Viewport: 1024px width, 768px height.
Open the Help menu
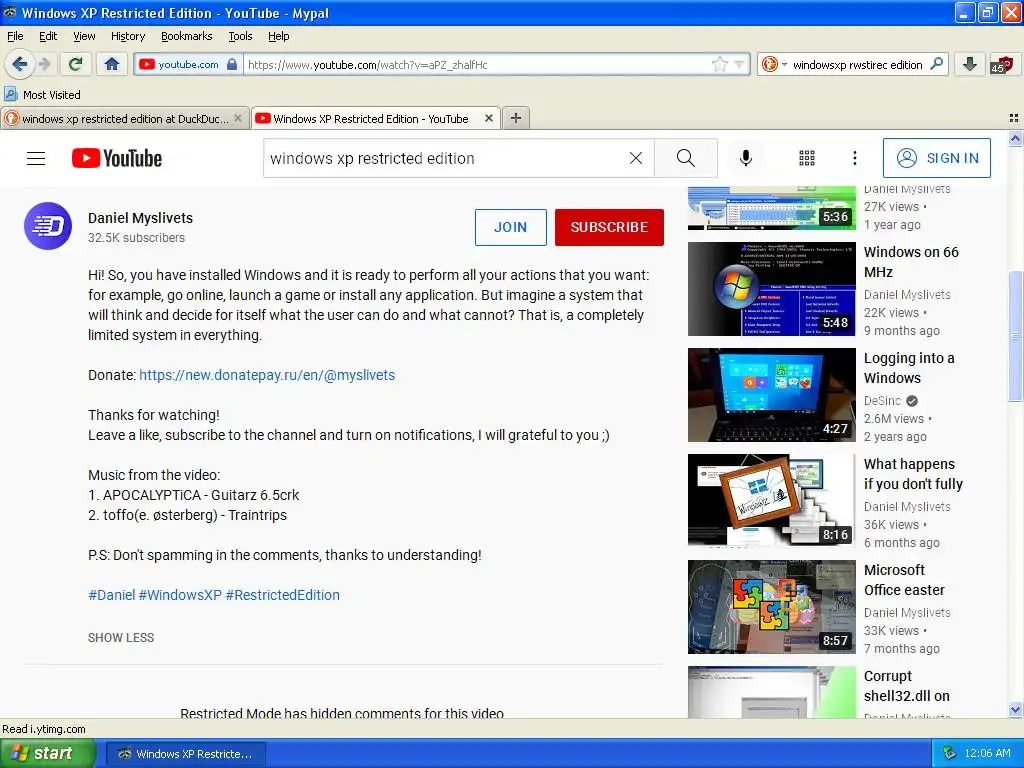click(279, 36)
